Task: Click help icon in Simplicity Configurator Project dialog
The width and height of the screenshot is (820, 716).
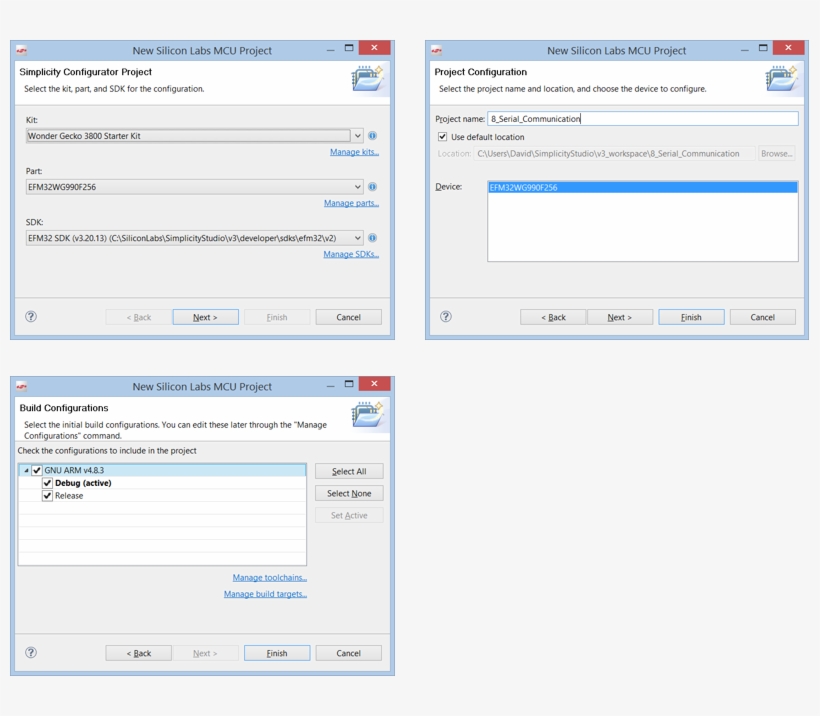Action: tap(31, 316)
